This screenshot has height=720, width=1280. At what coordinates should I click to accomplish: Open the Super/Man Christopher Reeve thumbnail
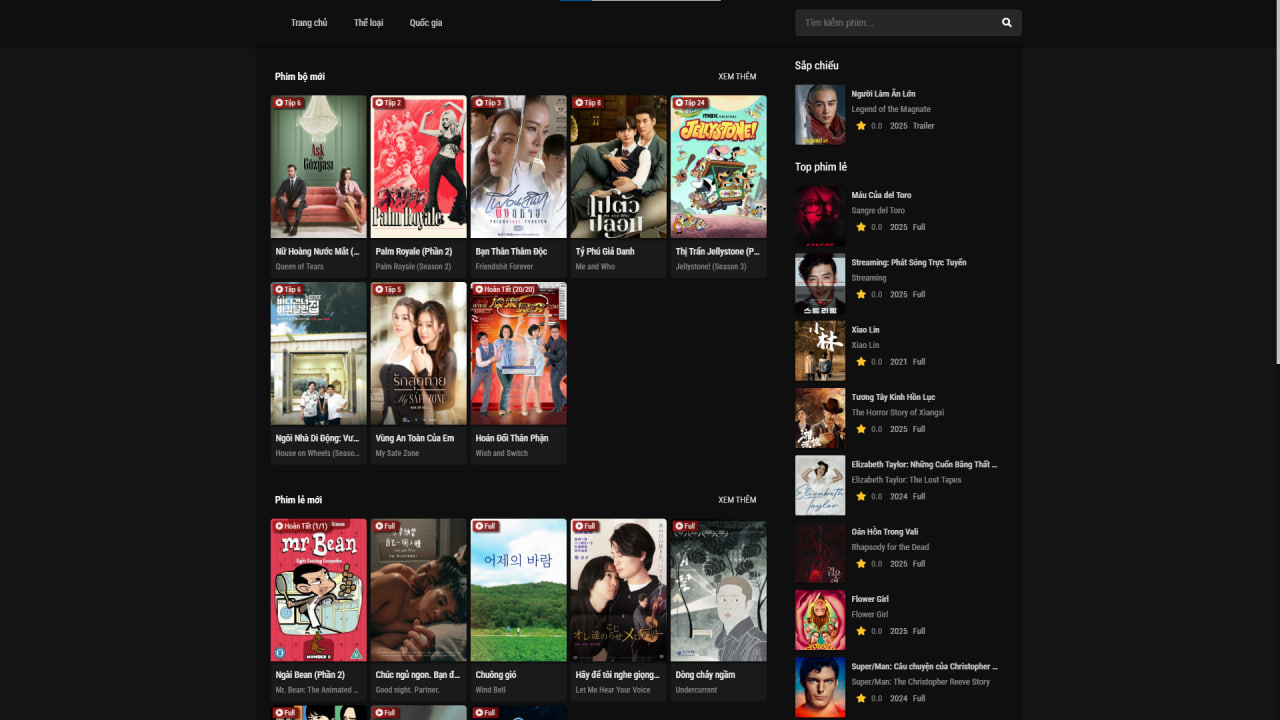[x=820, y=687]
